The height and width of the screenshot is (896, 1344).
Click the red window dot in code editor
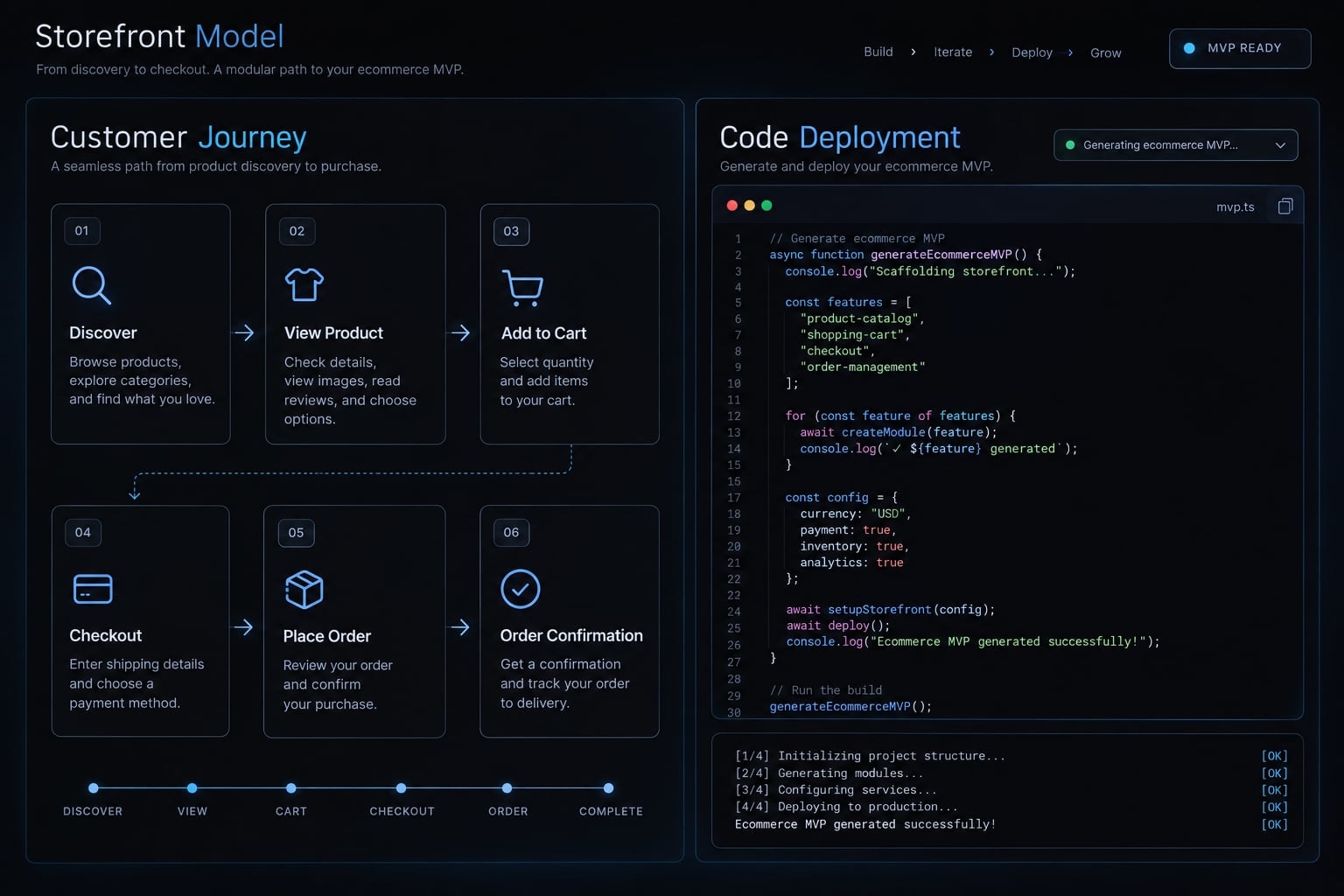(731, 206)
